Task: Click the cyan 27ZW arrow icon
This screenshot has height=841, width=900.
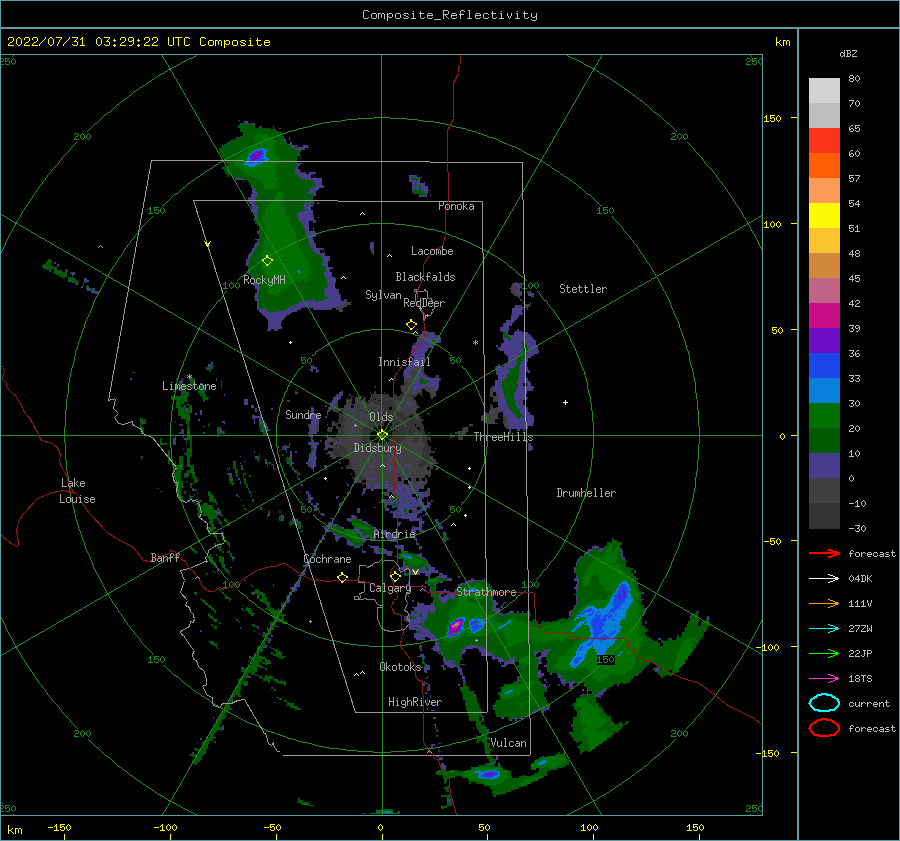Action: [824, 629]
